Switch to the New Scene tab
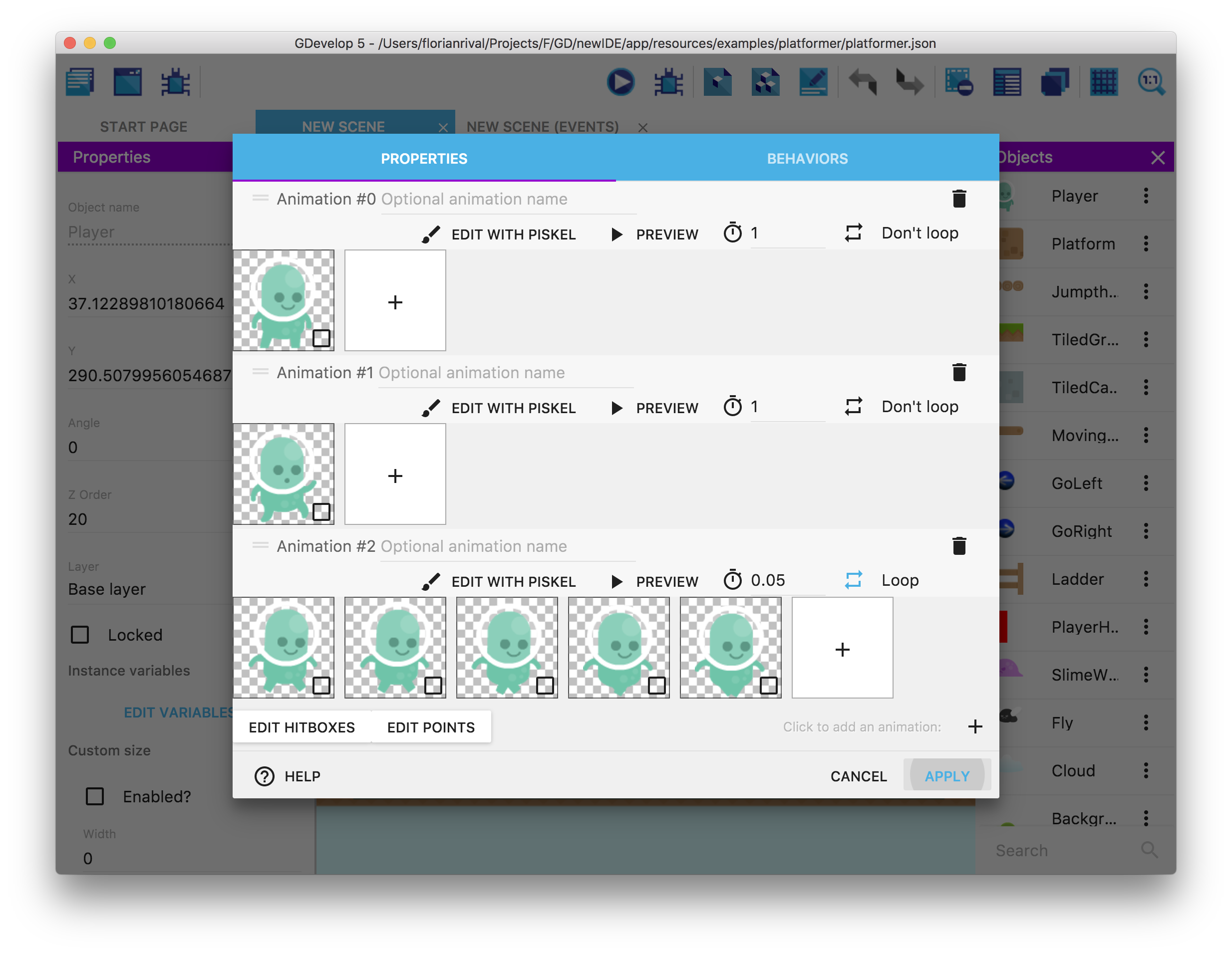Screen dimensions: 1232x954 click(x=343, y=127)
